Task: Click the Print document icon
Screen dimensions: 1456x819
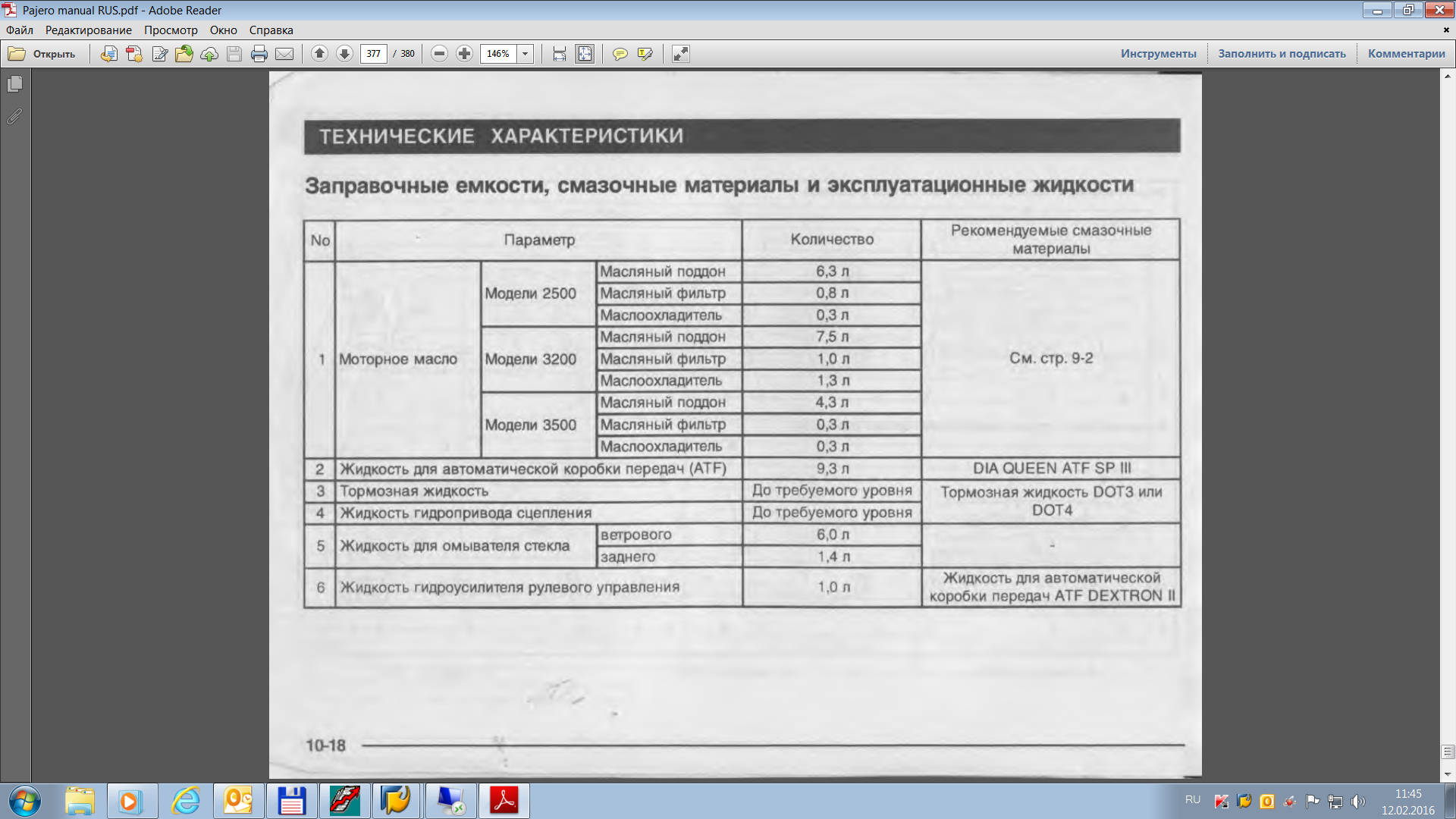Action: [x=259, y=54]
